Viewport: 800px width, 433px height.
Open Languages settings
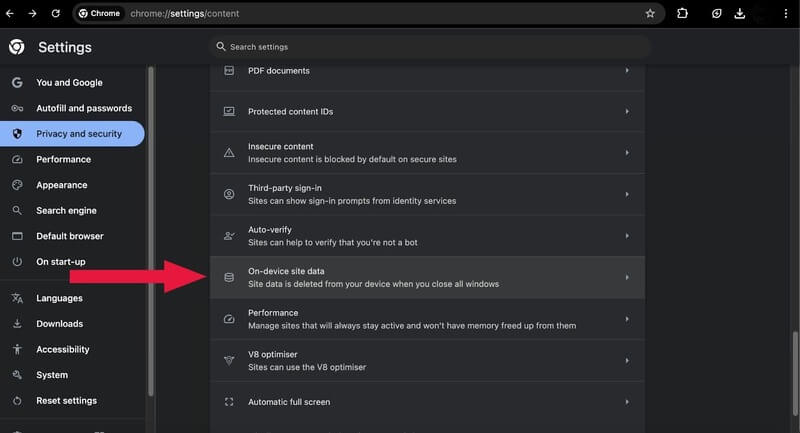pyautogui.click(x=72, y=298)
